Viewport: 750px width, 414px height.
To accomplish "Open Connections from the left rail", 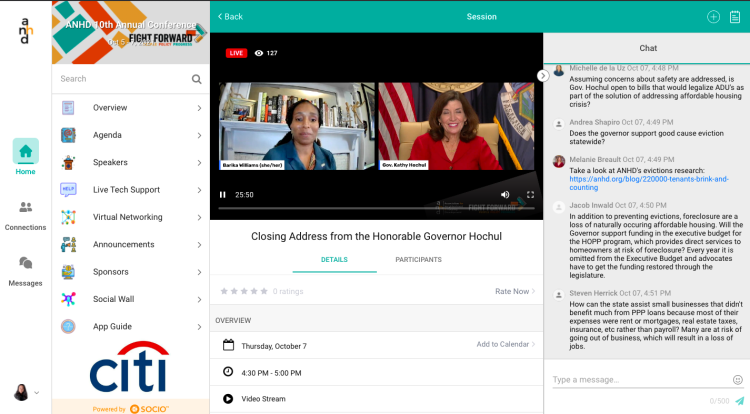I will (x=25, y=214).
